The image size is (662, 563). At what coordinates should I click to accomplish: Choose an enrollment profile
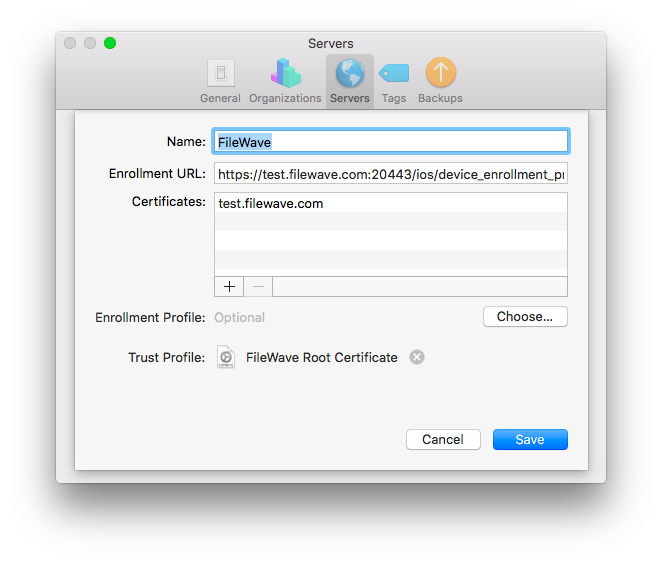(x=525, y=317)
